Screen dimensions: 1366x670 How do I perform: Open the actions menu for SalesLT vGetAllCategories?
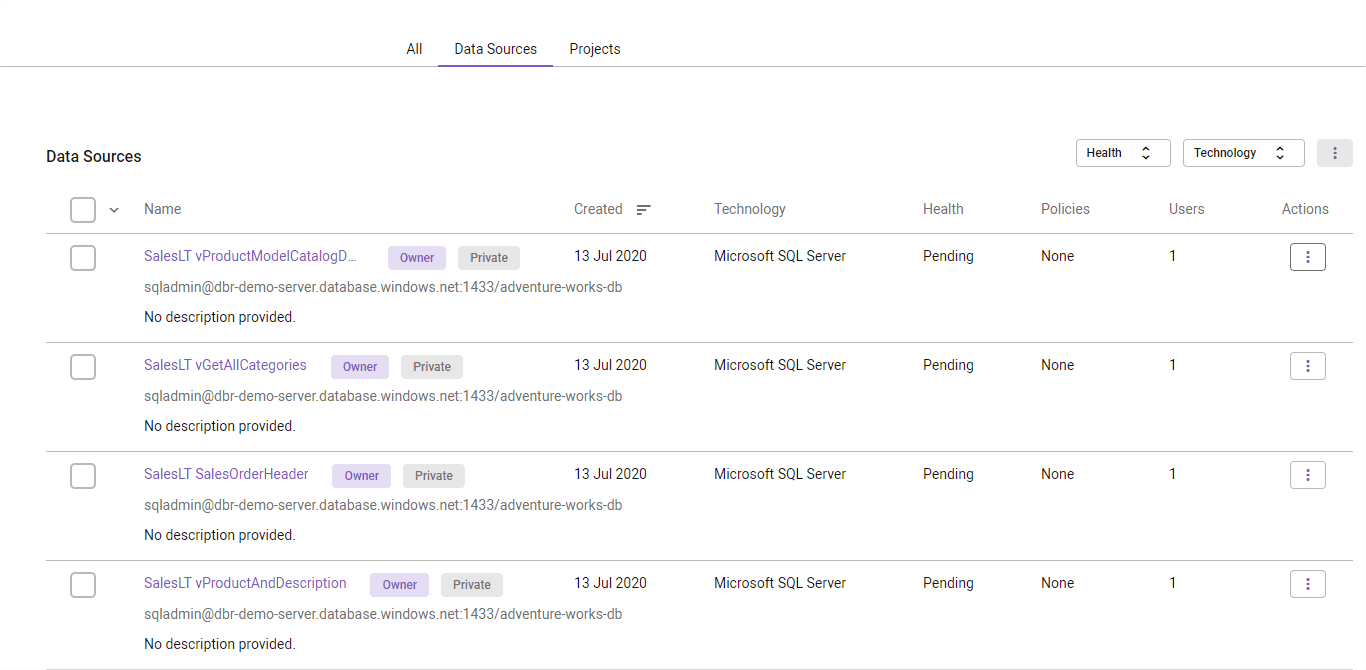click(x=1308, y=366)
